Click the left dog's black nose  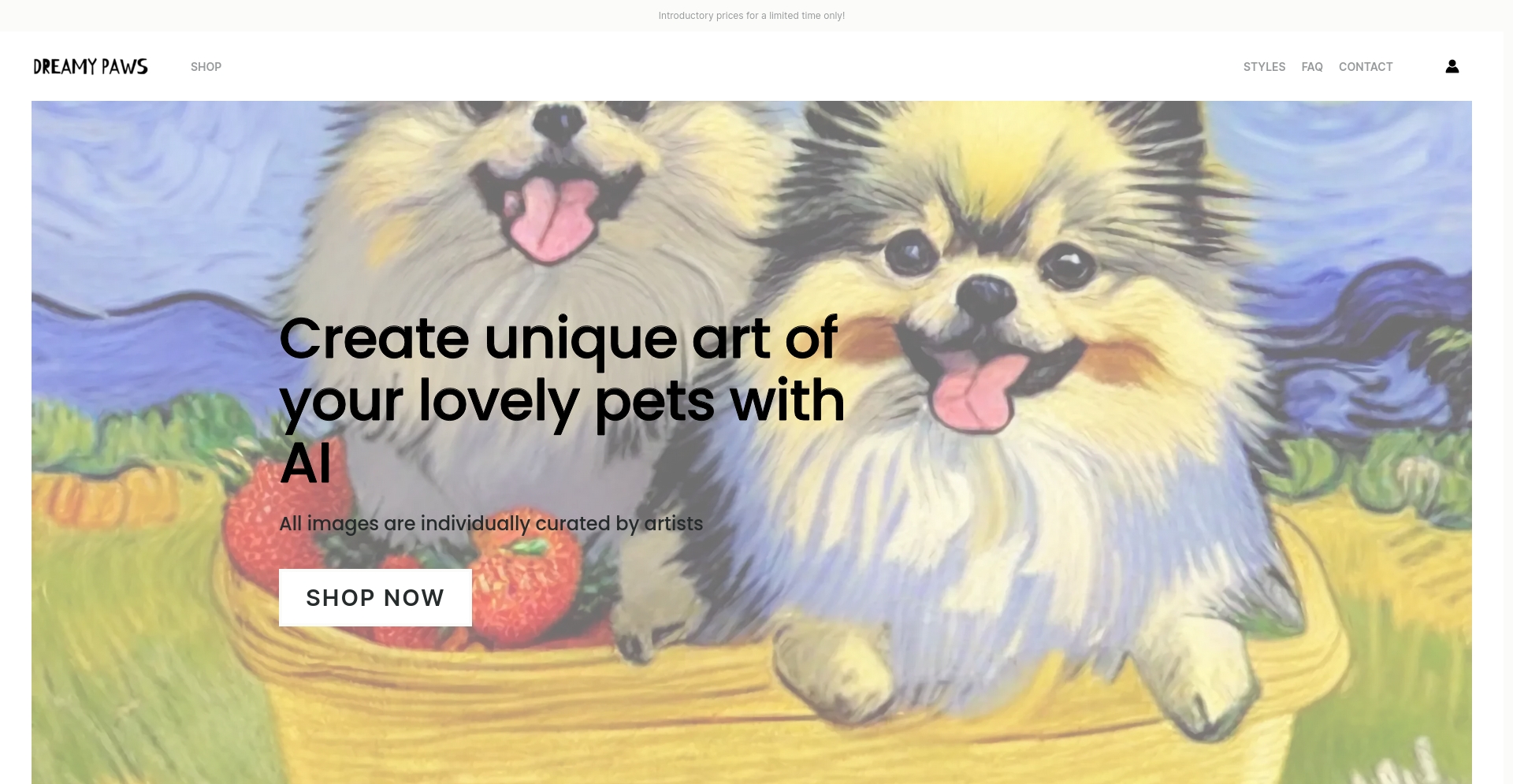click(558, 122)
